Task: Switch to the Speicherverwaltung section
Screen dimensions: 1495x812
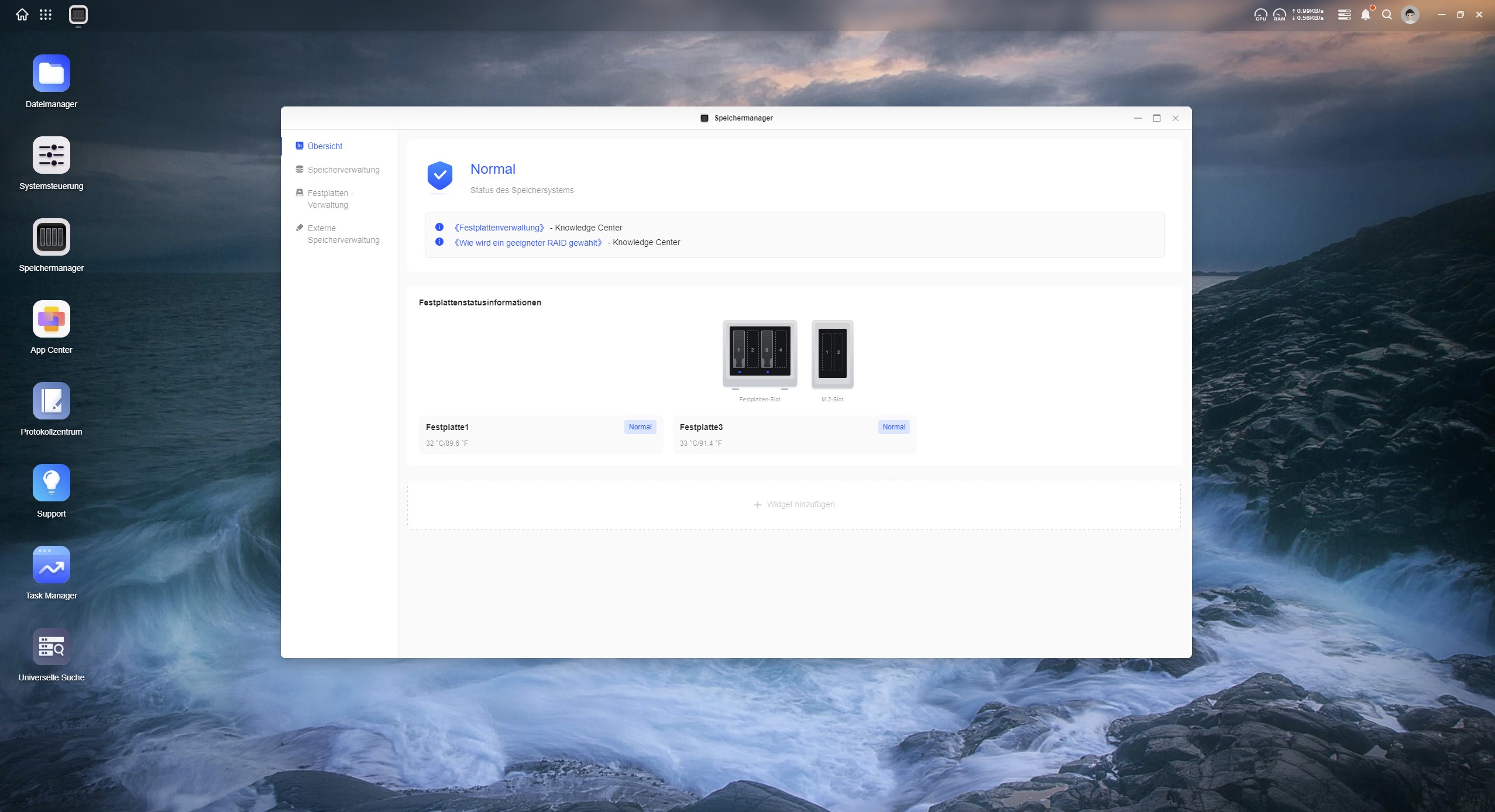Action: tap(343, 170)
